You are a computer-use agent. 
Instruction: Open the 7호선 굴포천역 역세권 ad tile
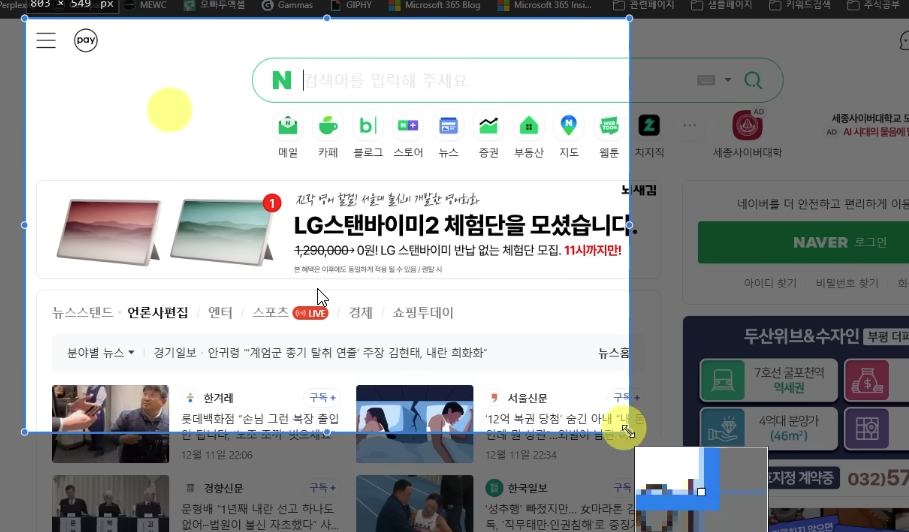point(769,380)
